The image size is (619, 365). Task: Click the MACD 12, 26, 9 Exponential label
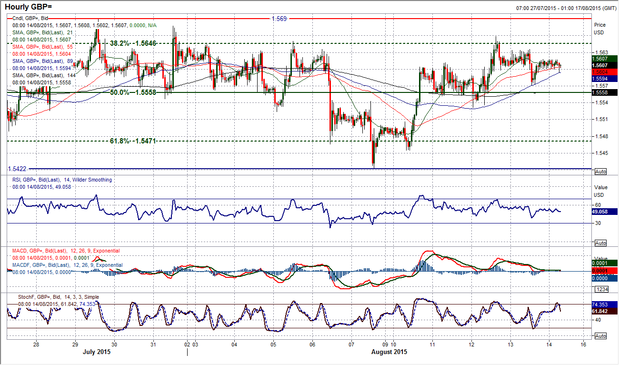pyautogui.click(x=66, y=251)
